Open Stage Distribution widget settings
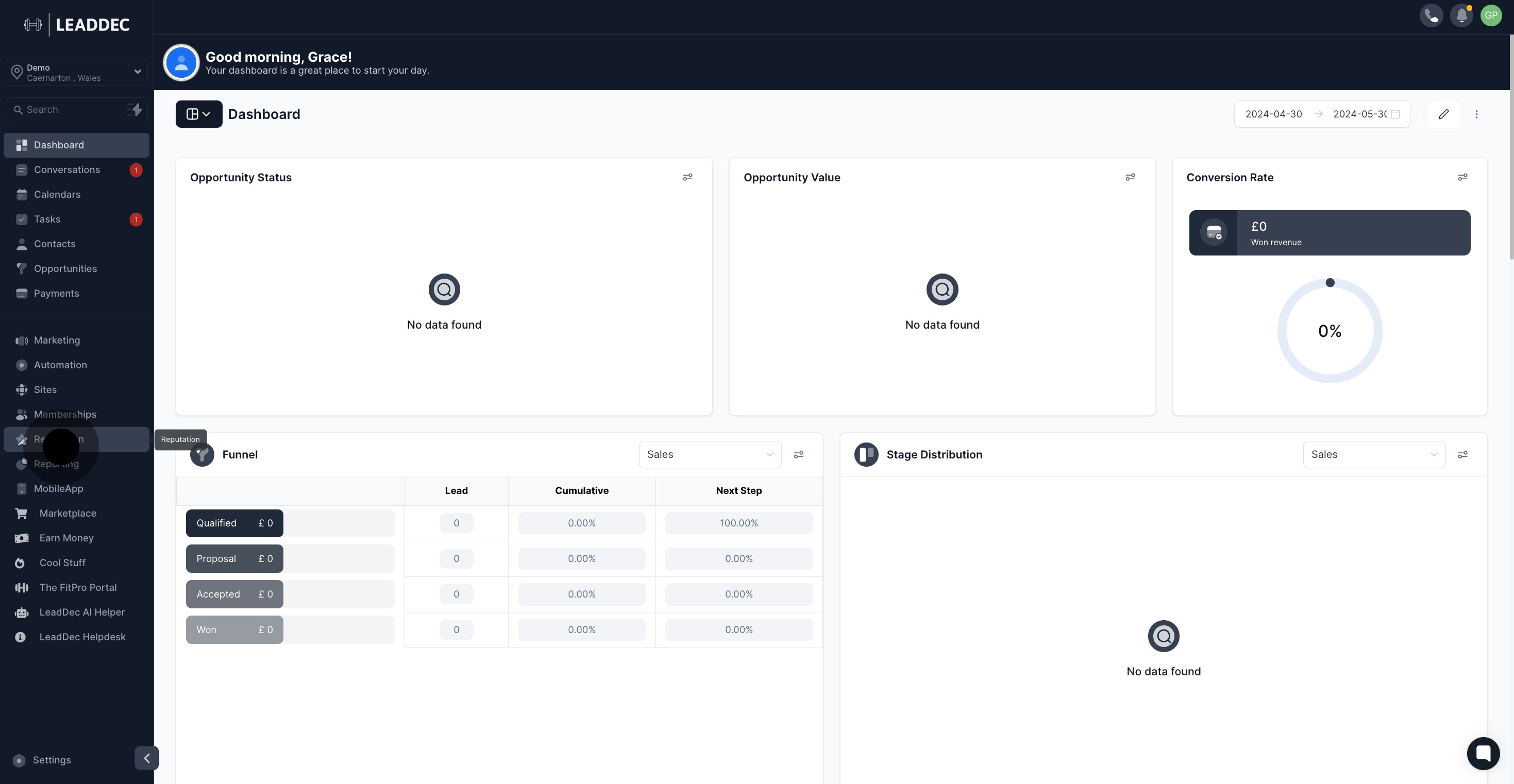Screen dimensions: 1514x784 point(1463,454)
